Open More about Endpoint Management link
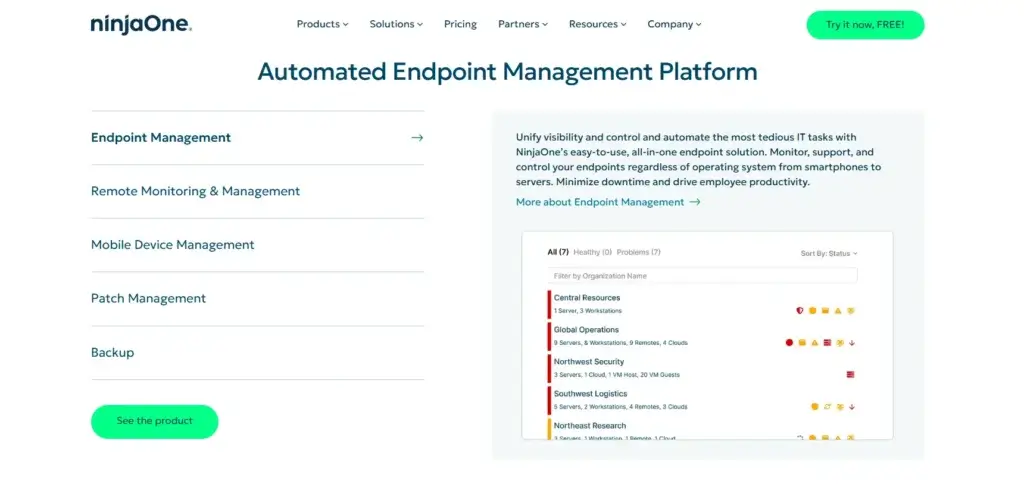Viewport: 1024px width, 499px height. tap(608, 202)
